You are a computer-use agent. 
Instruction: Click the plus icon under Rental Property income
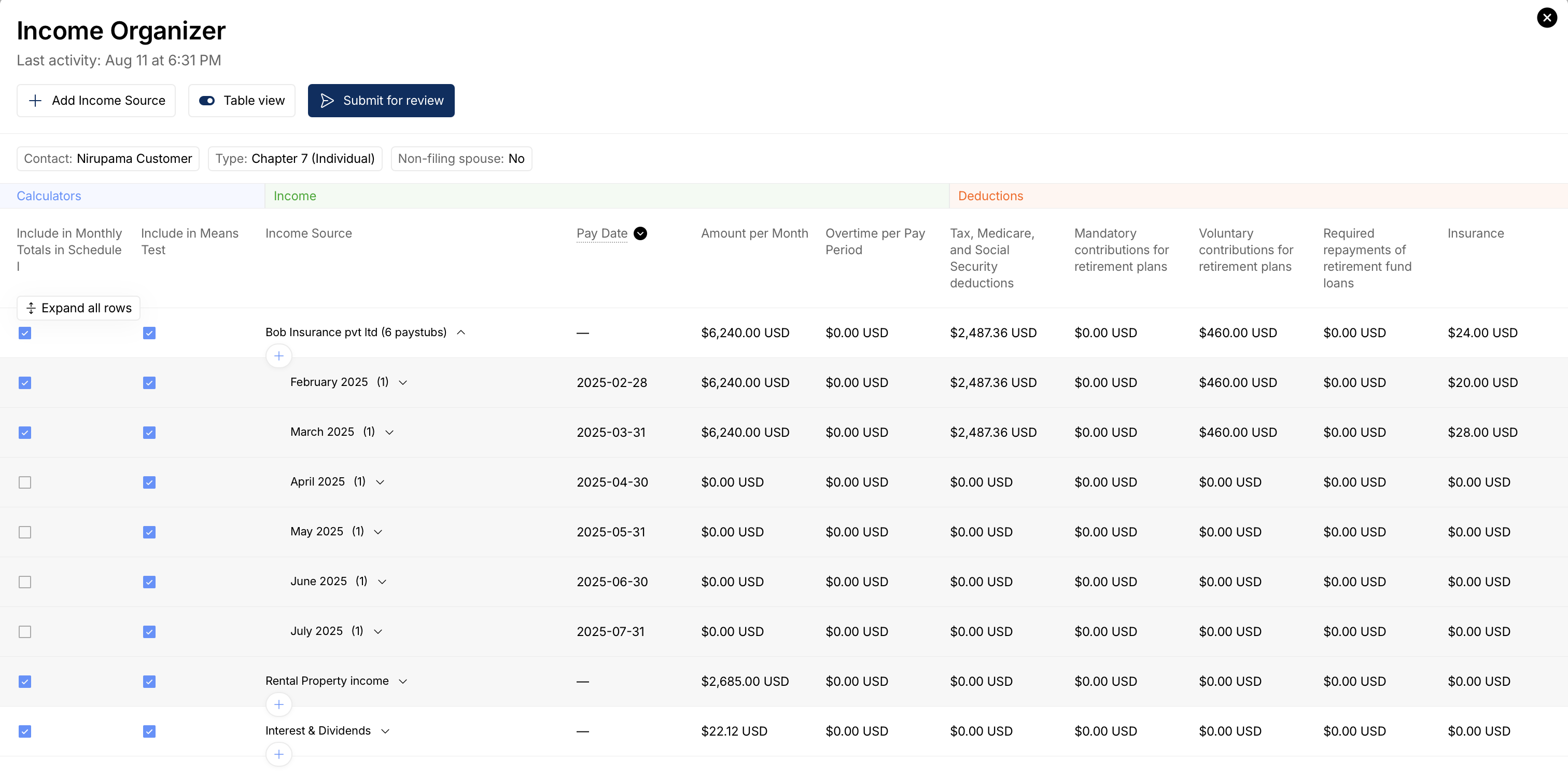279,704
